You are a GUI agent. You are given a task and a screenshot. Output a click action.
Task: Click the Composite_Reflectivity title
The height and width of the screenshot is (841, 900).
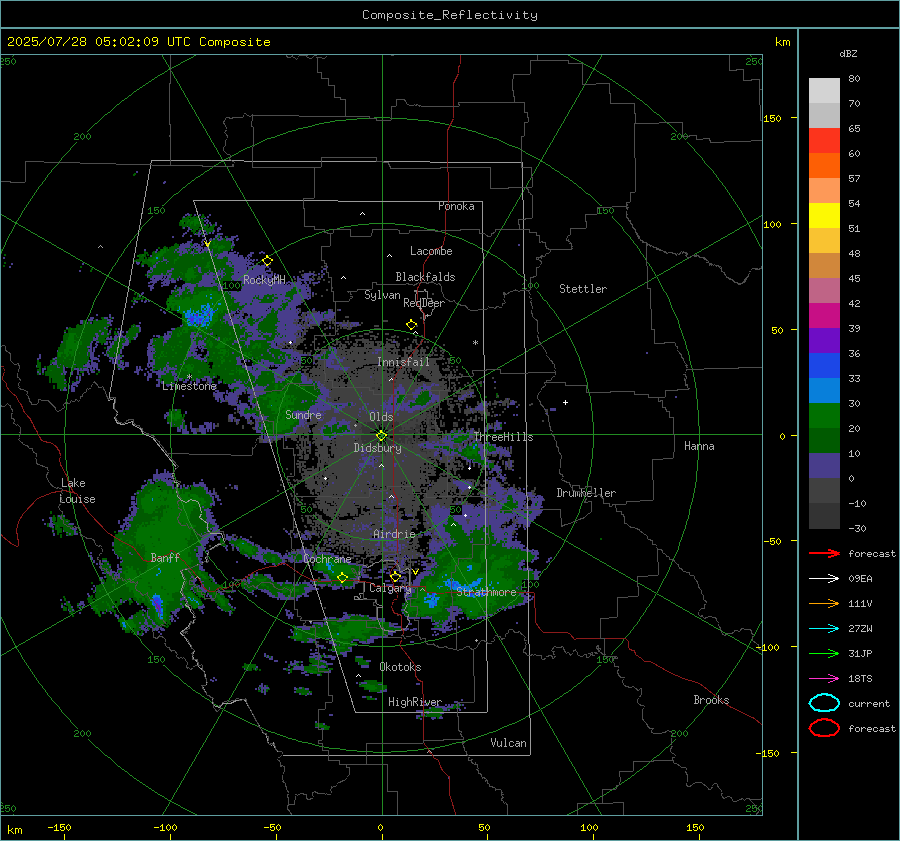tap(449, 15)
